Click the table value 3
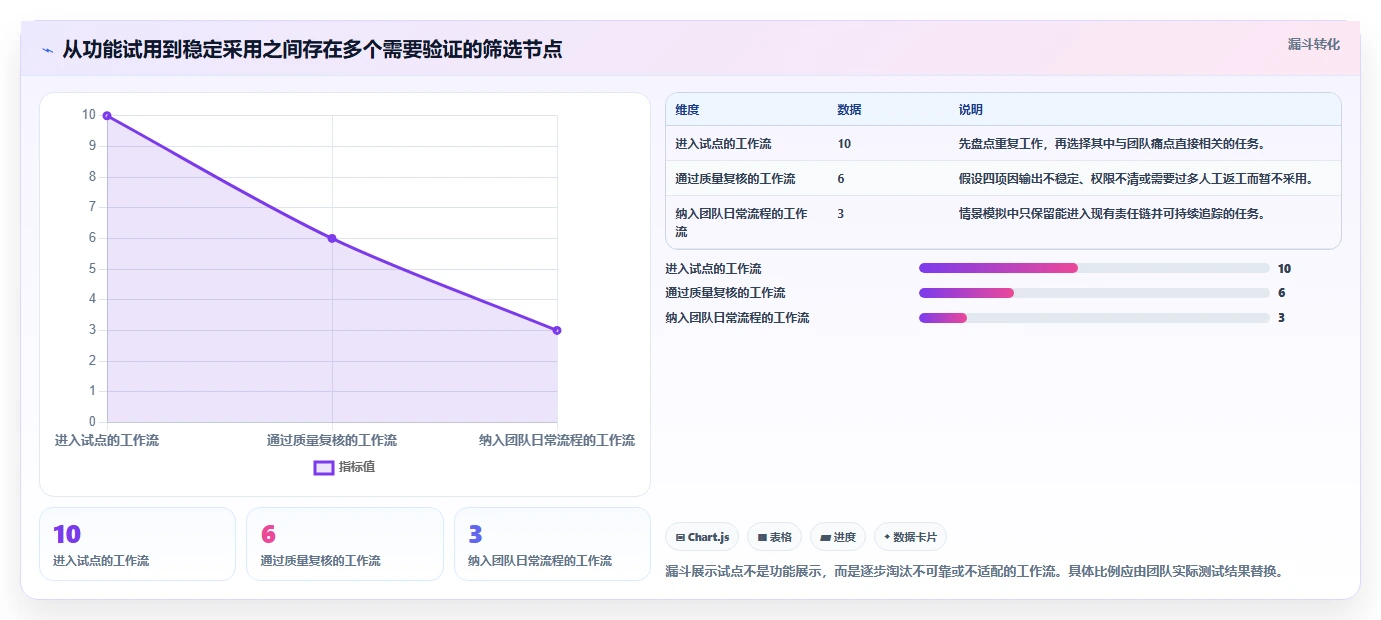 pyautogui.click(x=841, y=214)
